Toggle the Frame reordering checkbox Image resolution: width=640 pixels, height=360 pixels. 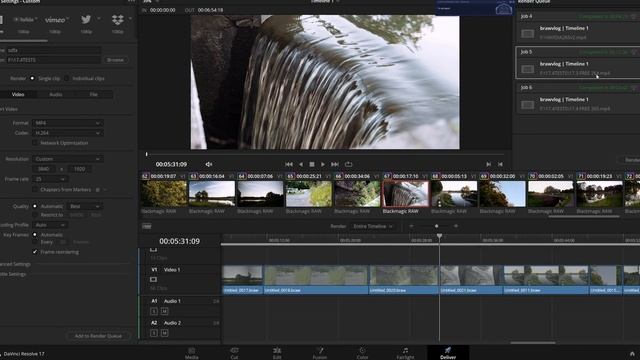(35, 252)
